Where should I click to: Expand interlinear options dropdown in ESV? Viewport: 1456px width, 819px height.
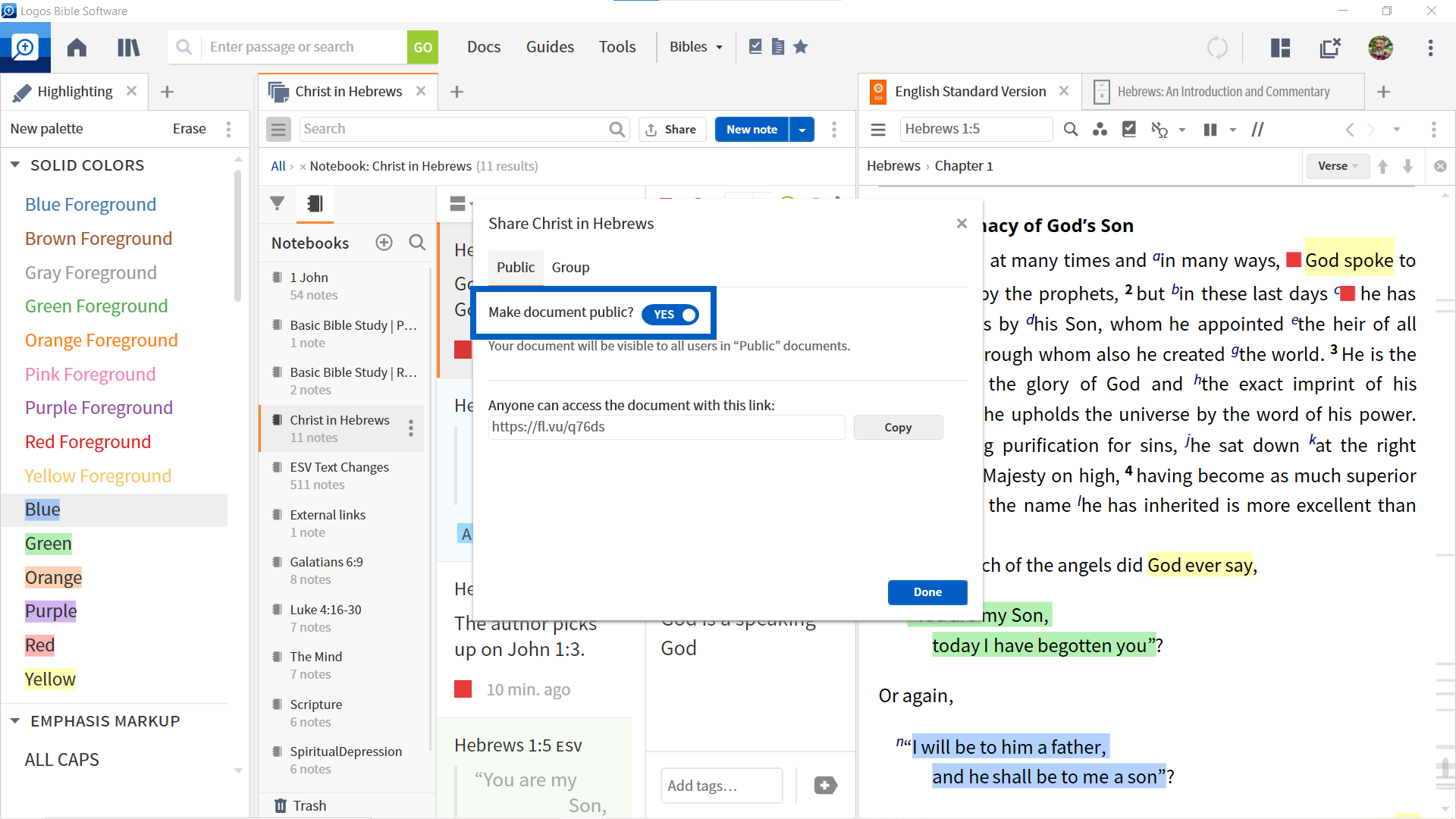pyautogui.click(x=1182, y=130)
